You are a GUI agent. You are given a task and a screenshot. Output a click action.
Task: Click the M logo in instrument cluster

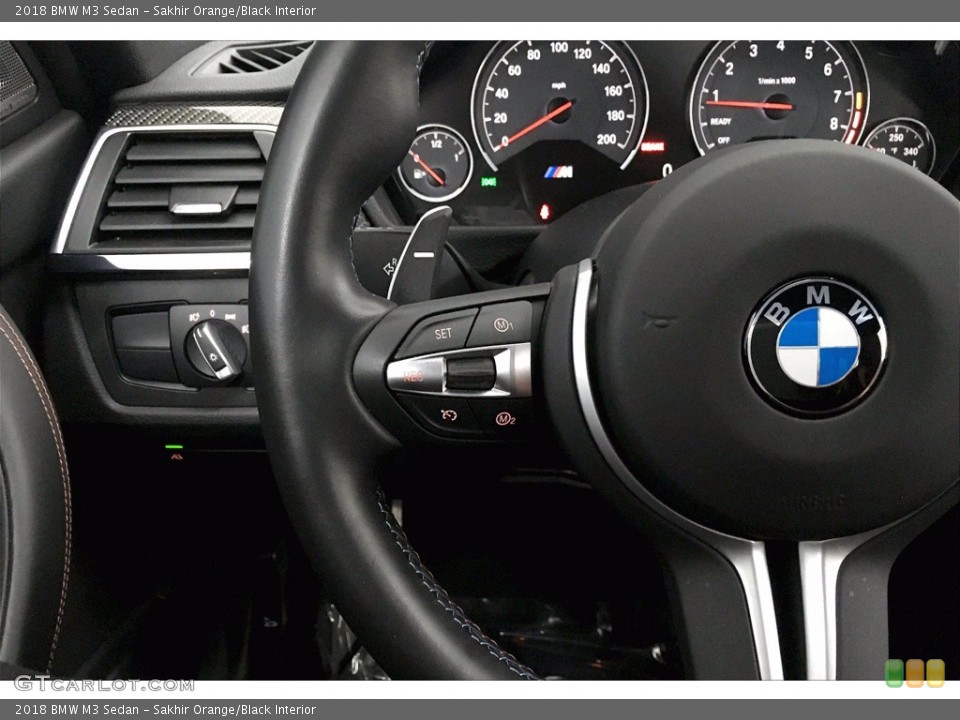[x=558, y=172]
